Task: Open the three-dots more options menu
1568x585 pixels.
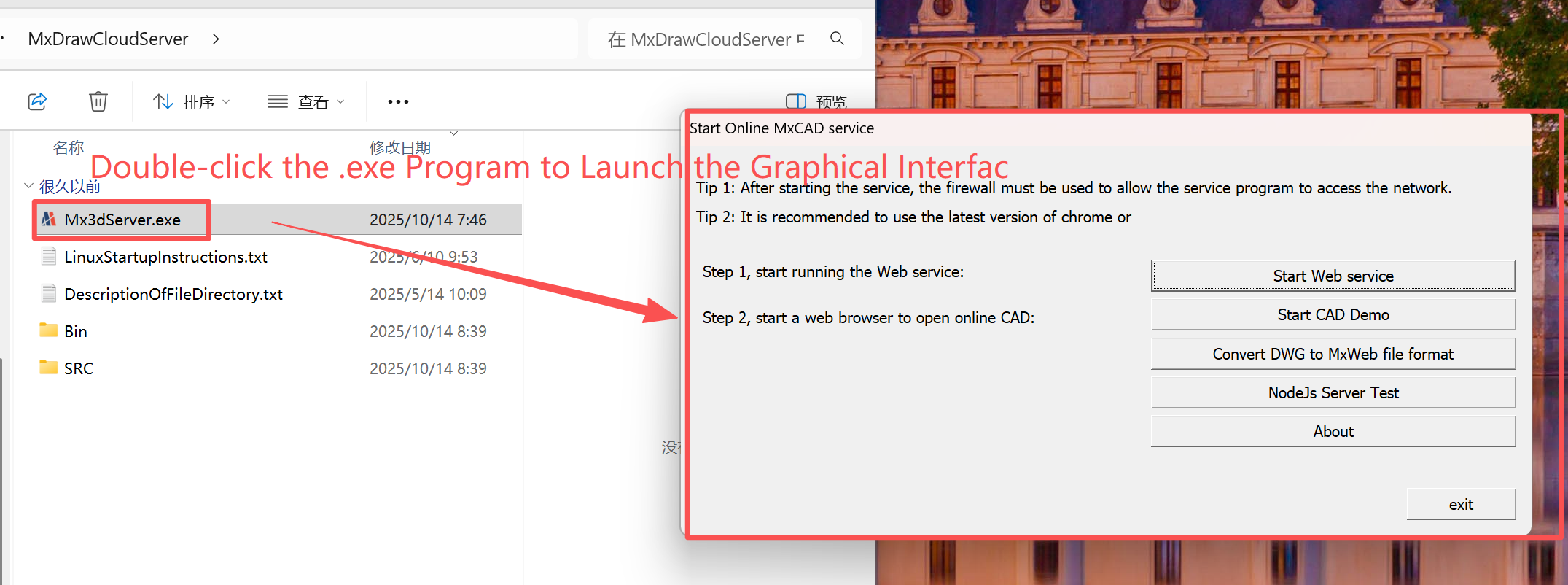Action: click(398, 102)
